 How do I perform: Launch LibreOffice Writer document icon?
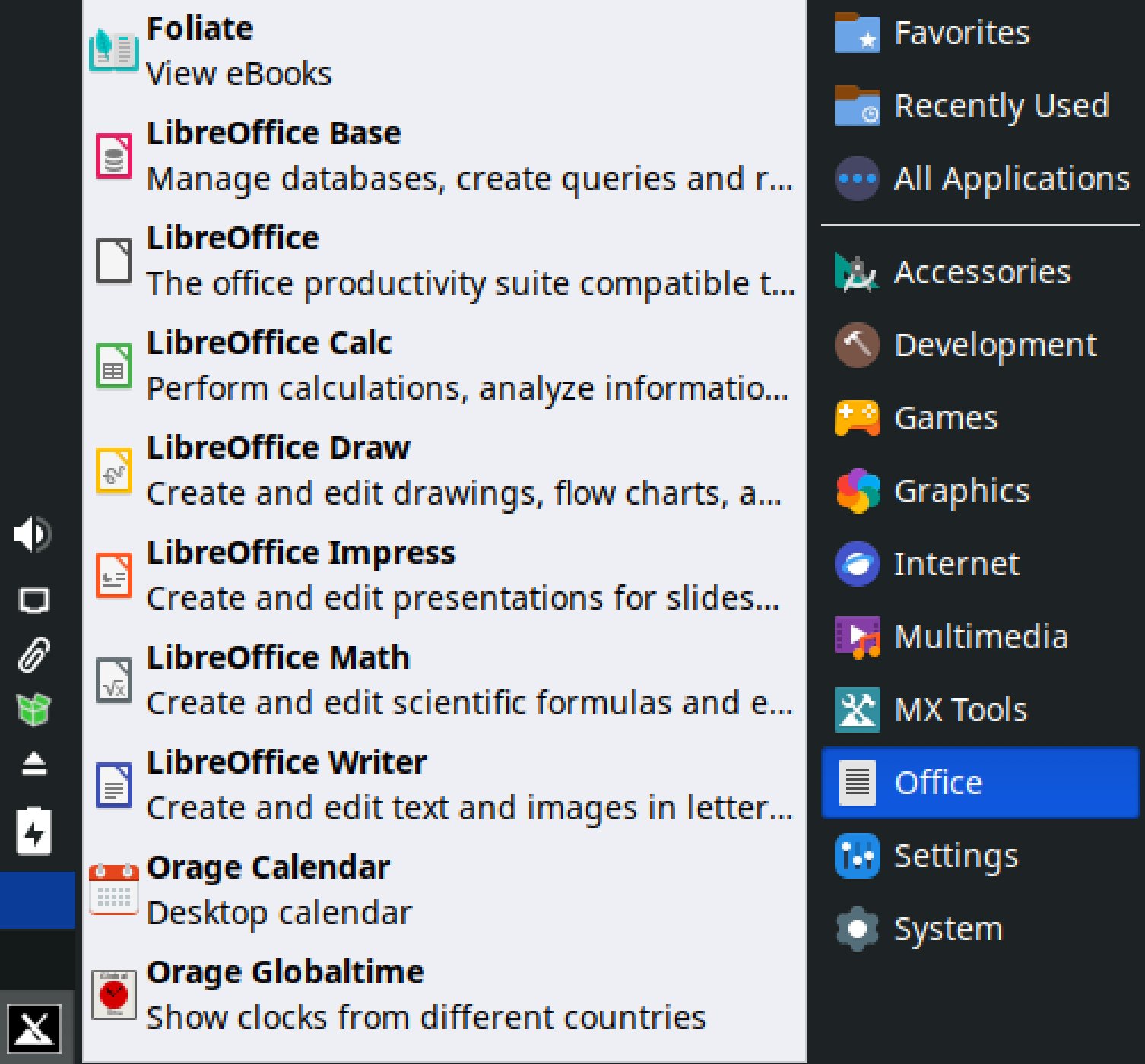(x=114, y=785)
